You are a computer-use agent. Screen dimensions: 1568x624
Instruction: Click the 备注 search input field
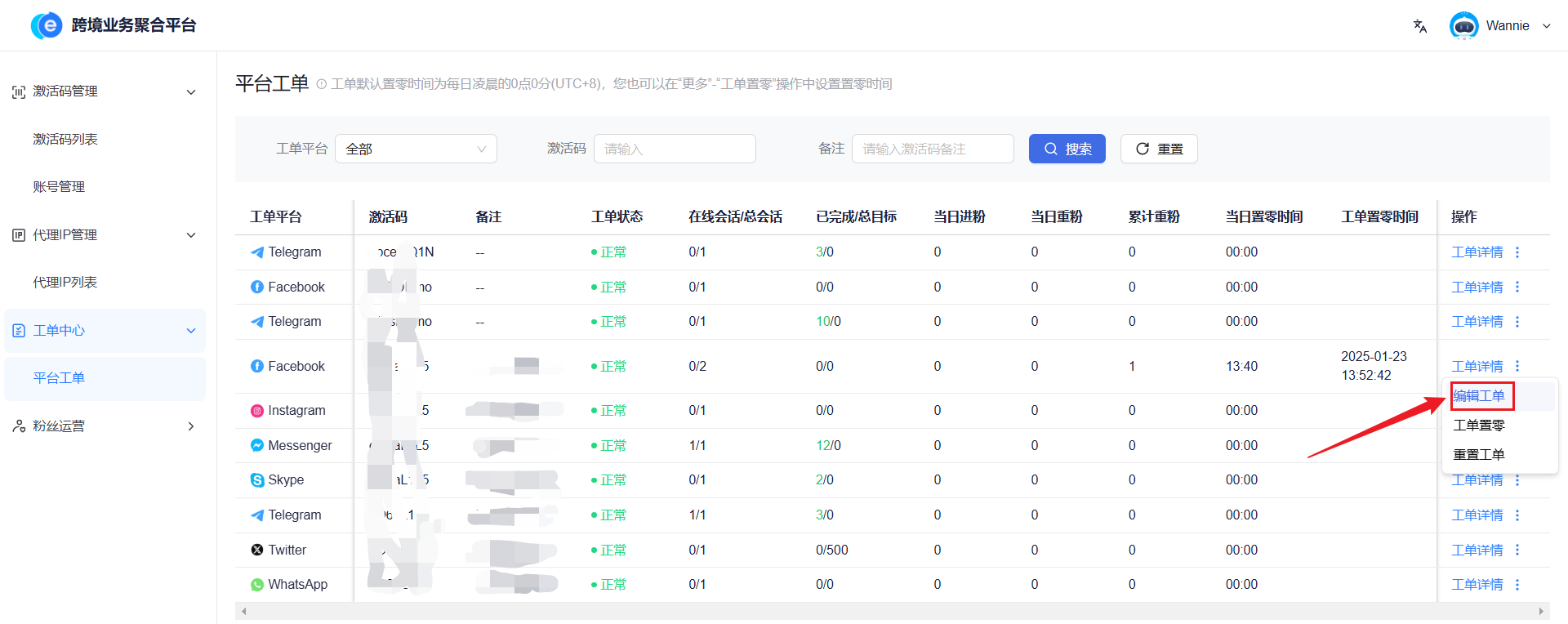pos(933,149)
